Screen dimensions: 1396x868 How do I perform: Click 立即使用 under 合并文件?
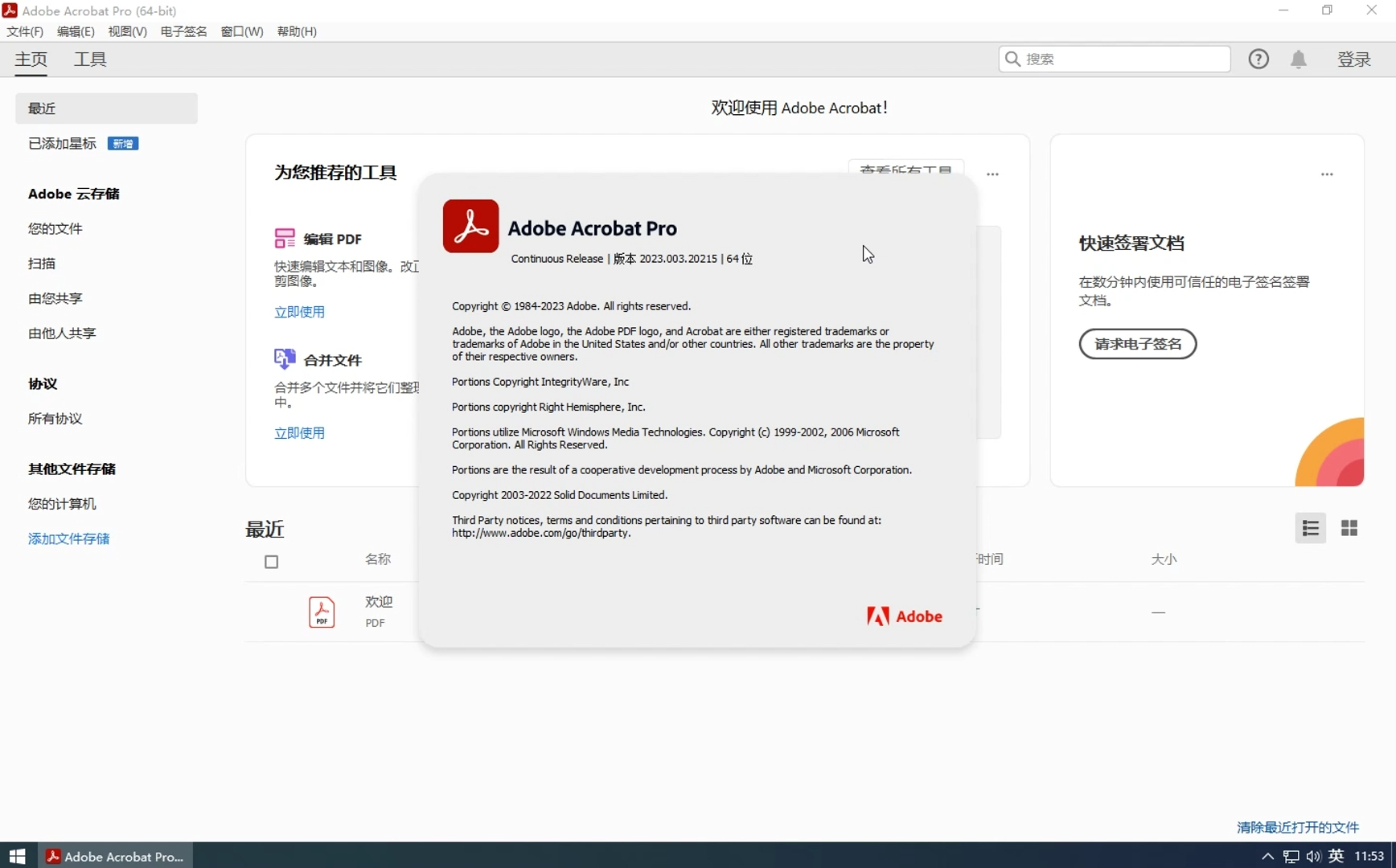click(299, 432)
